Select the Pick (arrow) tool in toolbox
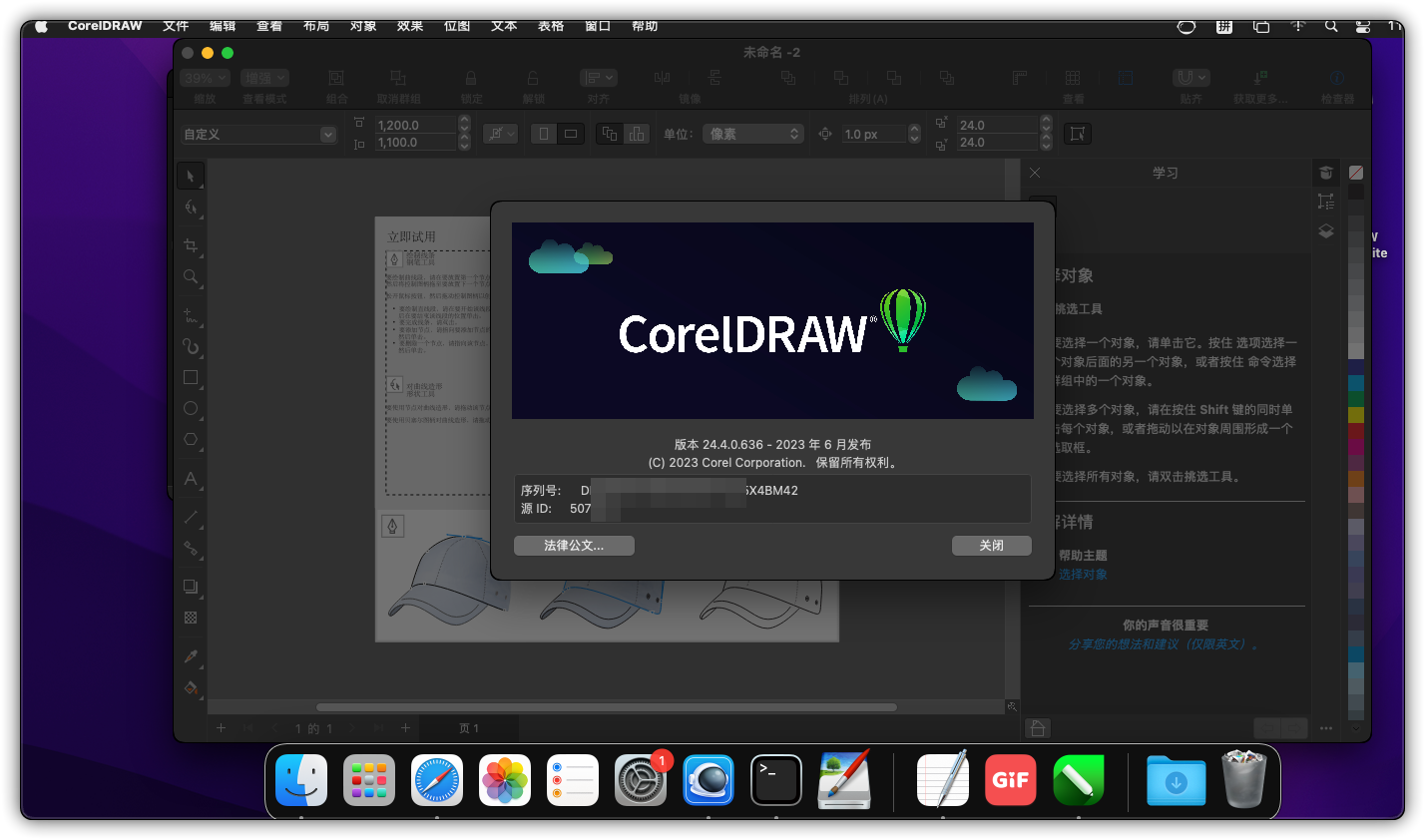 click(191, 177)
